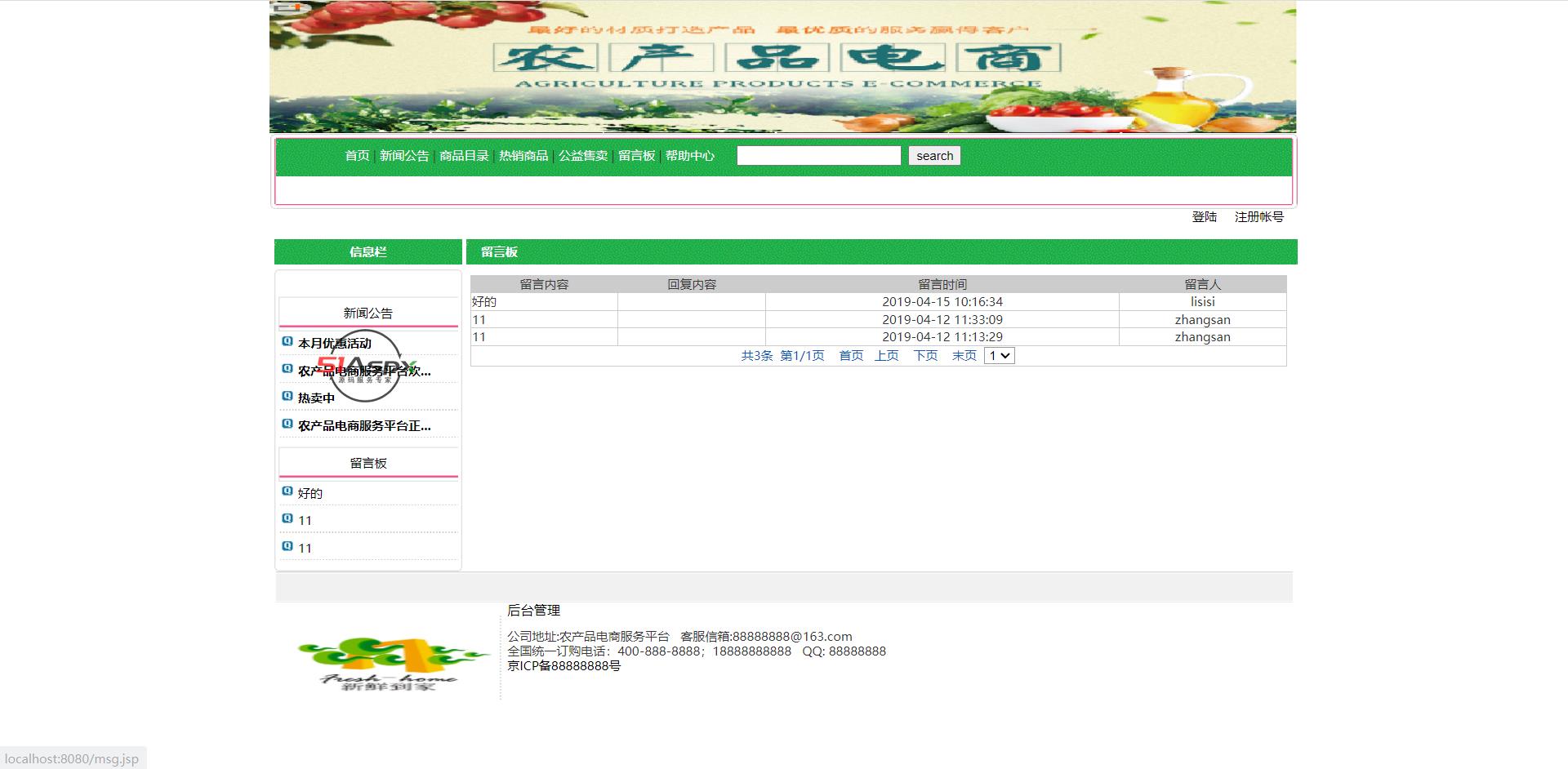
Task: Click the icon beside 本月优惠活动 news item
Action: click(x=287, y=341)
